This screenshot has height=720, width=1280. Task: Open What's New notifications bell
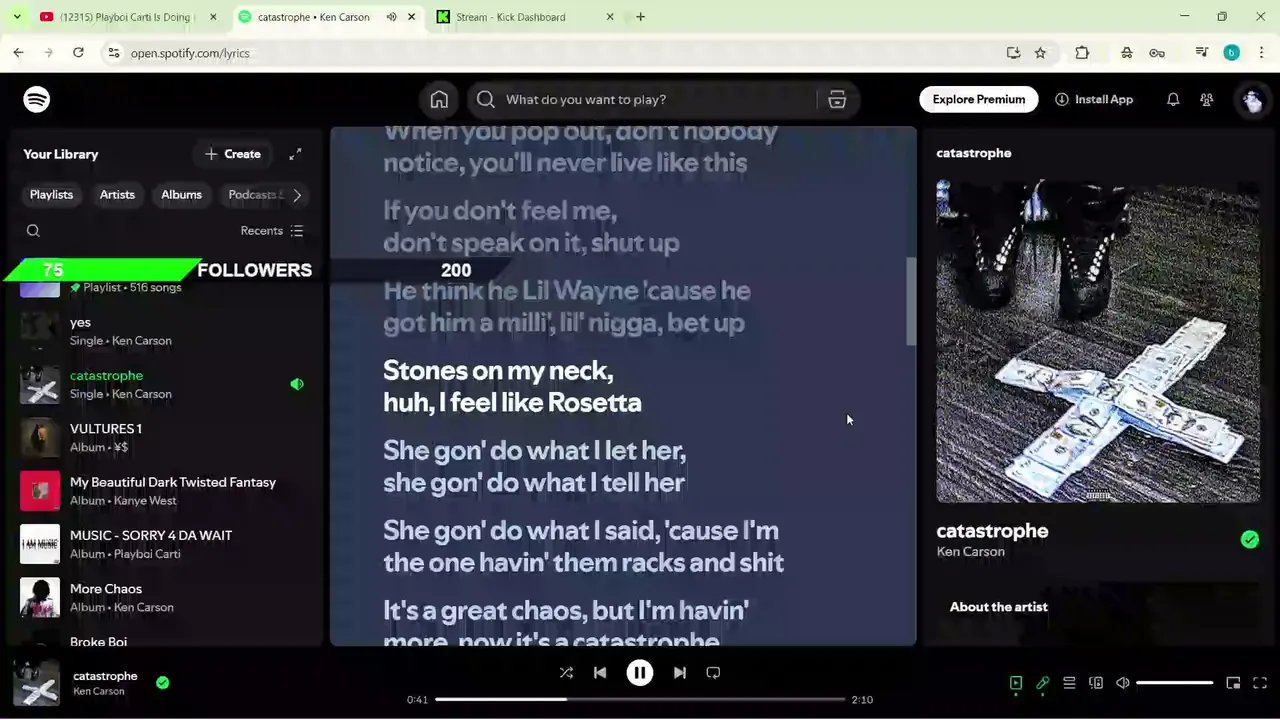click(x=1173, y=99)
